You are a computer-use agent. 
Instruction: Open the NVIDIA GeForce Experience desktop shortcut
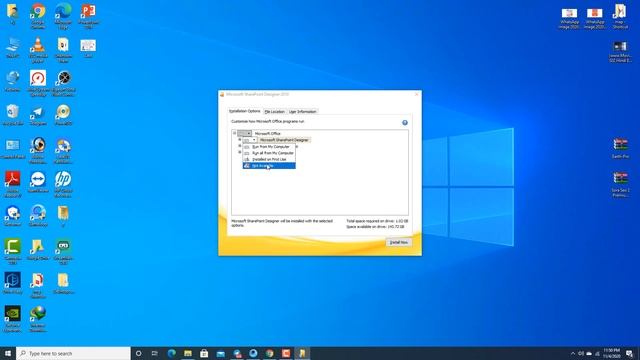(x=13, y=319)
